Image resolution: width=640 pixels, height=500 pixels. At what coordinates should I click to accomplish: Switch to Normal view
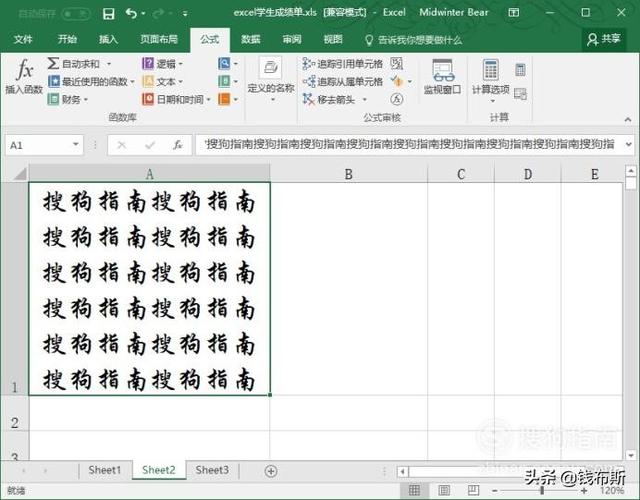pyautogui.click(x=414, y=490)
